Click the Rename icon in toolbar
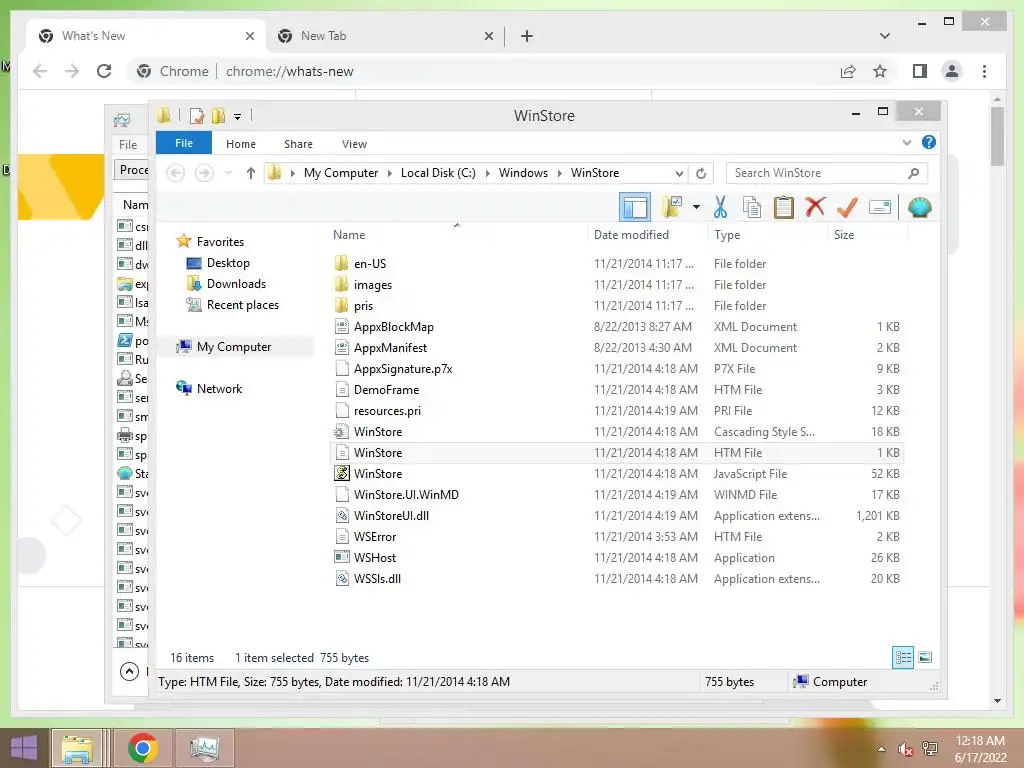 tap(880, 208)
